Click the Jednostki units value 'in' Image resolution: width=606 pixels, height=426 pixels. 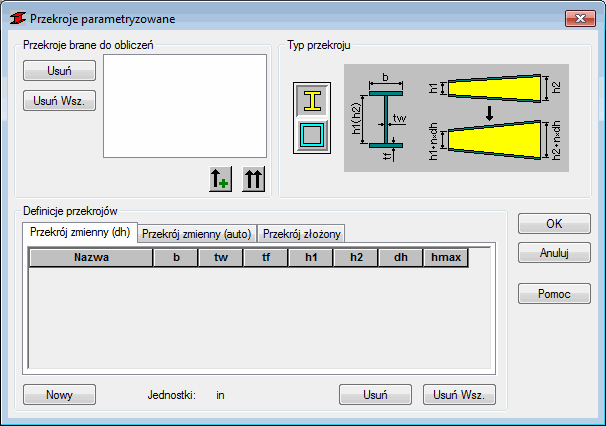point(220,395)
